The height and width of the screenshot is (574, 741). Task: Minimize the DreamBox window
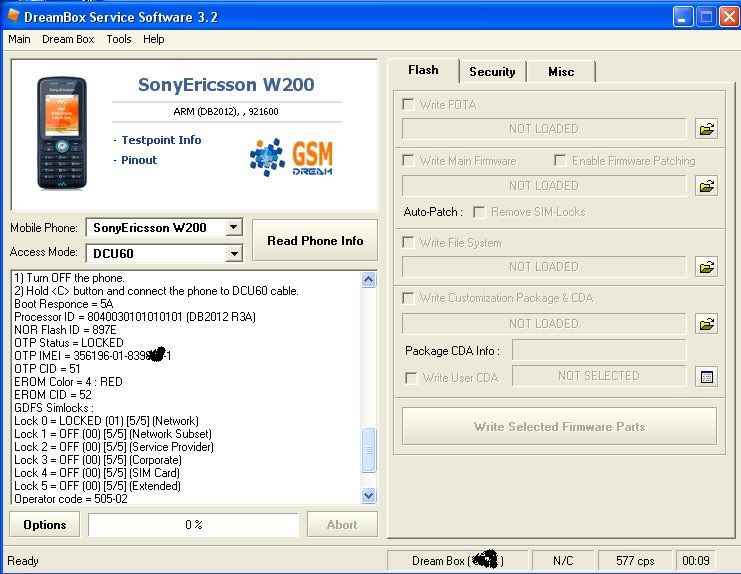pos(683,17)
